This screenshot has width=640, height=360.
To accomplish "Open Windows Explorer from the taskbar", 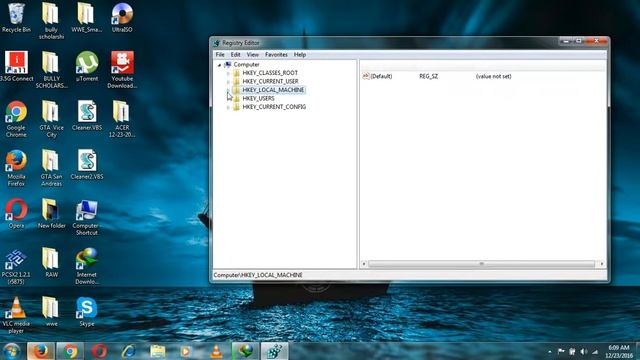I will (x=158, y=351).
